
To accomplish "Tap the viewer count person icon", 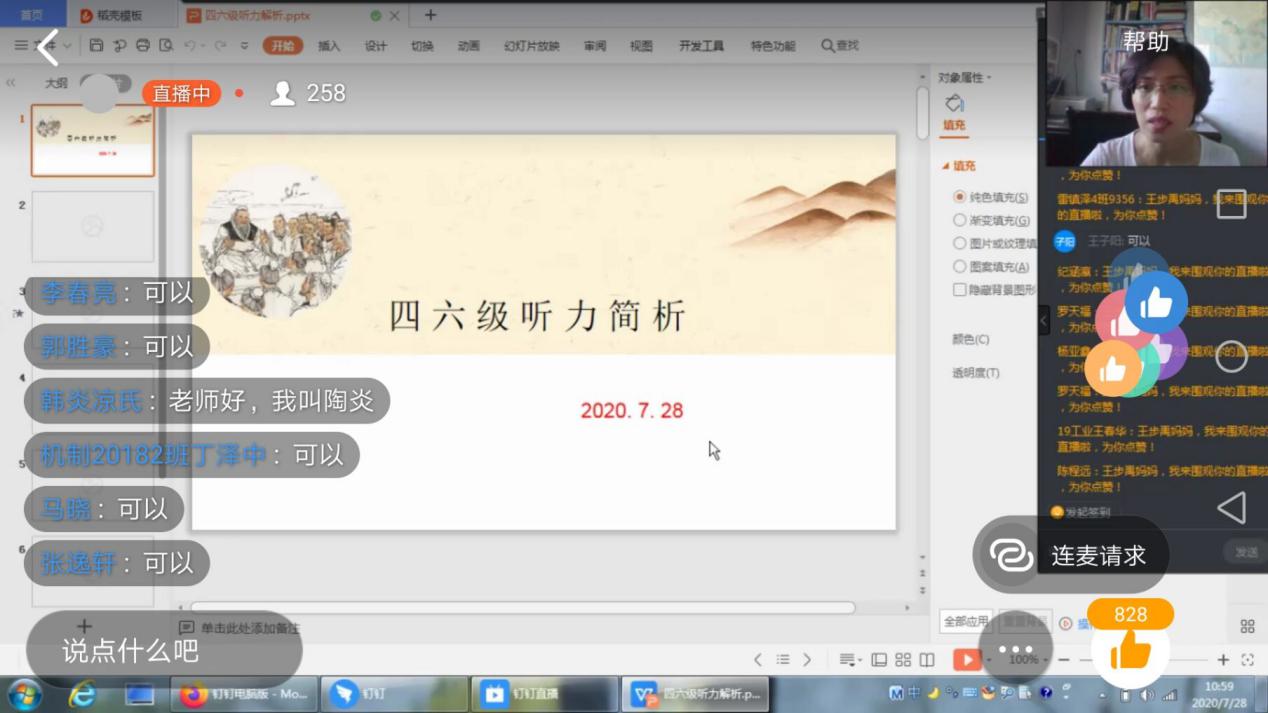I will [x=283, y=93].
